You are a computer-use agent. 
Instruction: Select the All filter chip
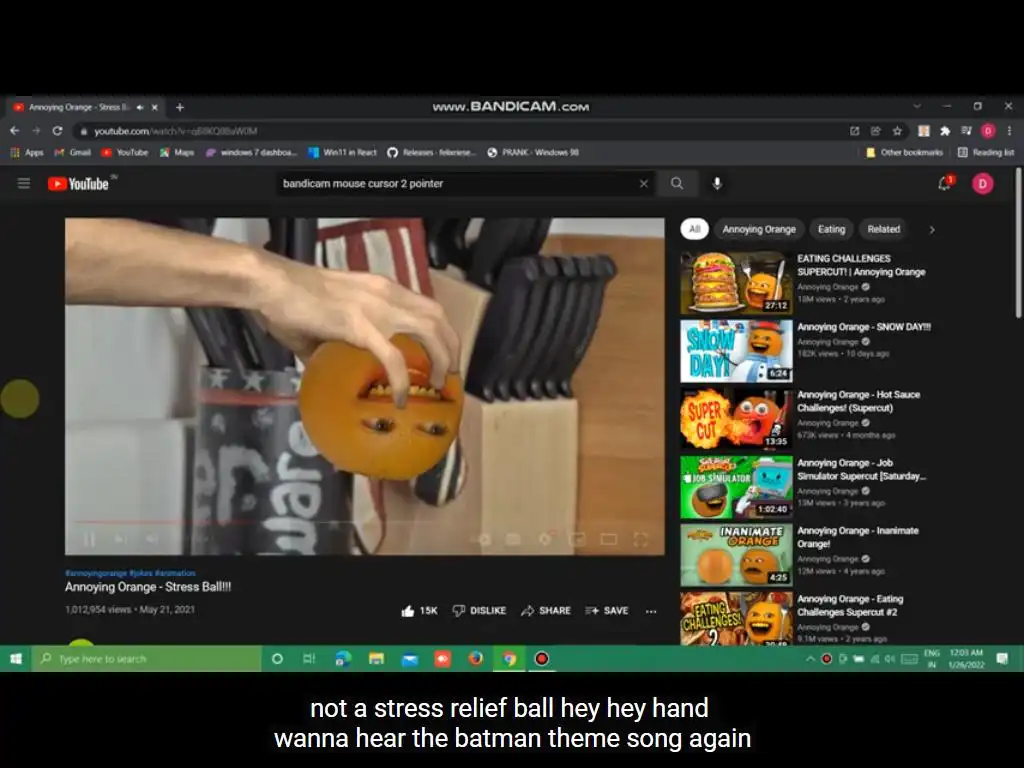(694, 229)
